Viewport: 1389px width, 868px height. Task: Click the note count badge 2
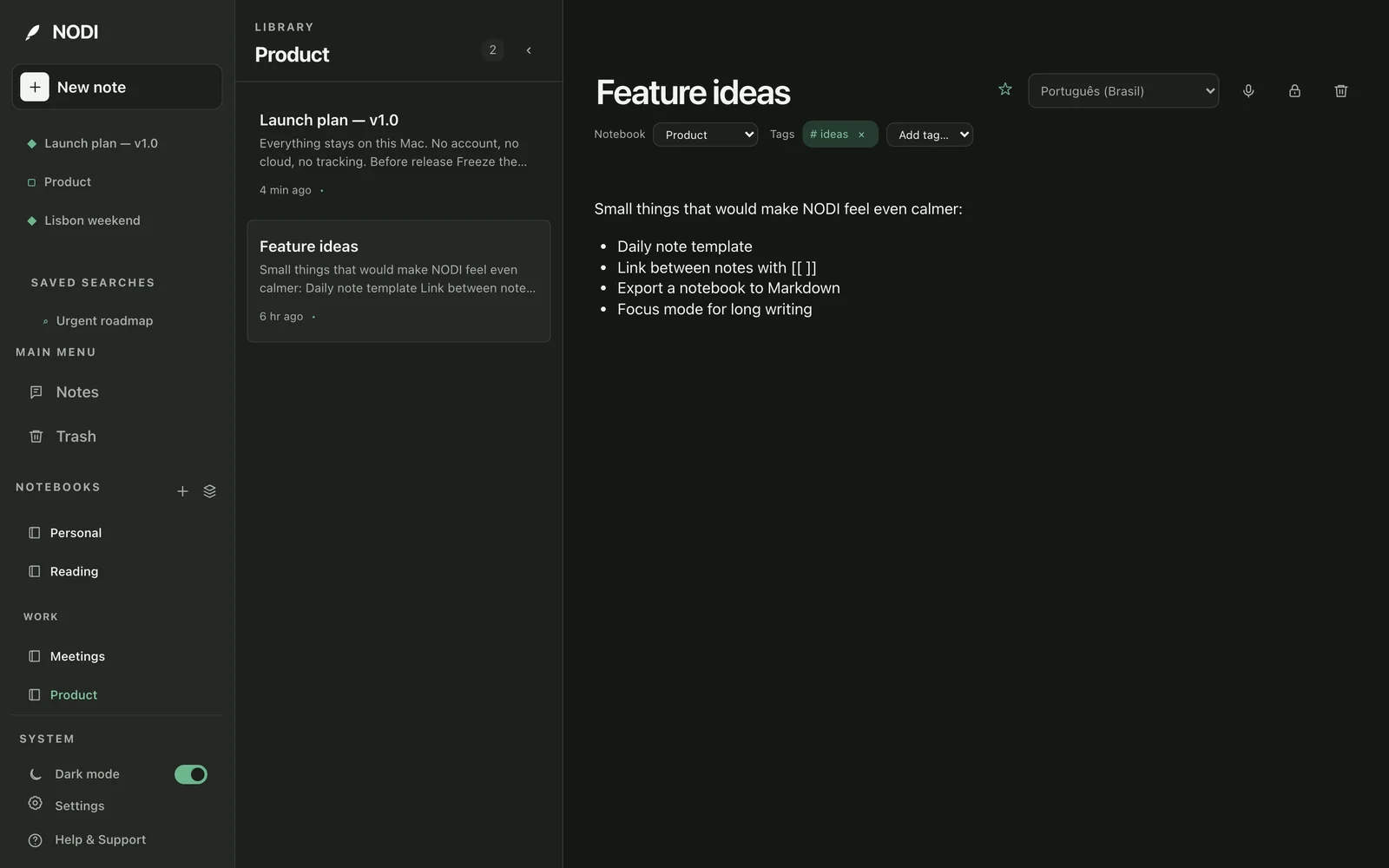tap(492, 50)
